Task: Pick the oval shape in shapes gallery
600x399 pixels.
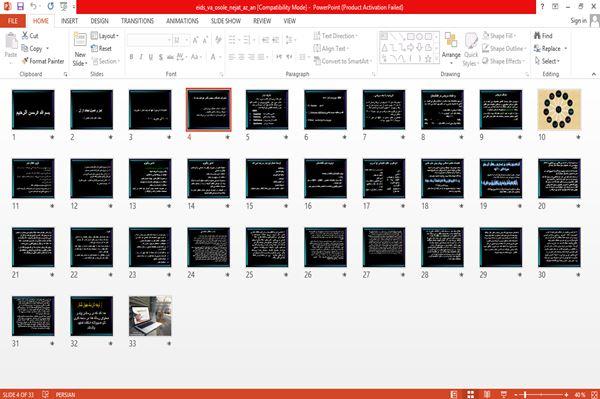Action: coord(419,37)
